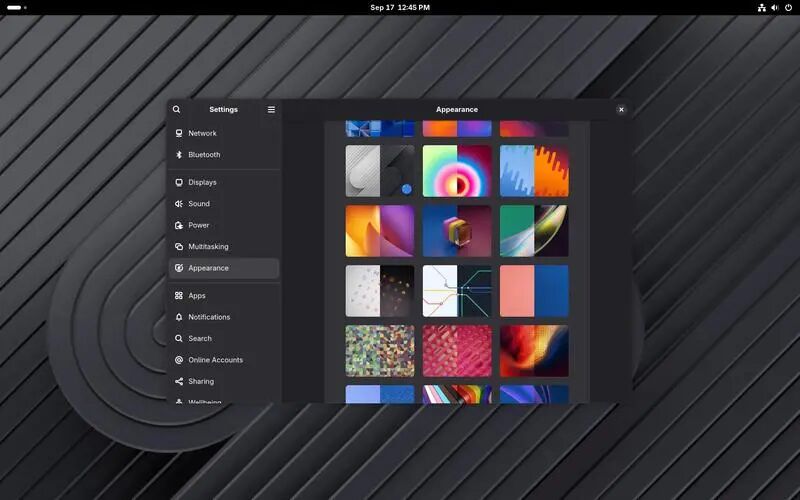Select the glass cube wallpaper thumbnail

(x=457, y=231)
